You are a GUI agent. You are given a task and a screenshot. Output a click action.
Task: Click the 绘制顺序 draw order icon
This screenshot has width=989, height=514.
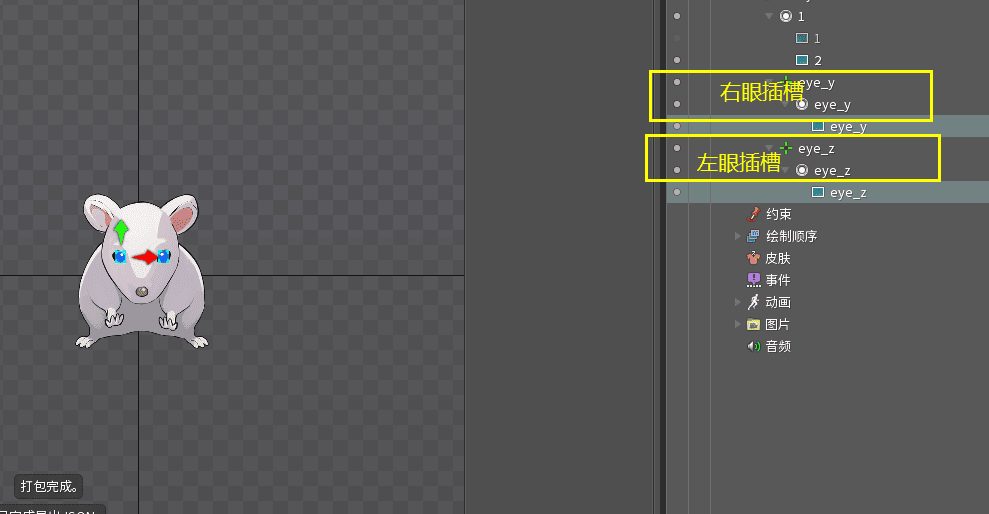pos(753,237)
